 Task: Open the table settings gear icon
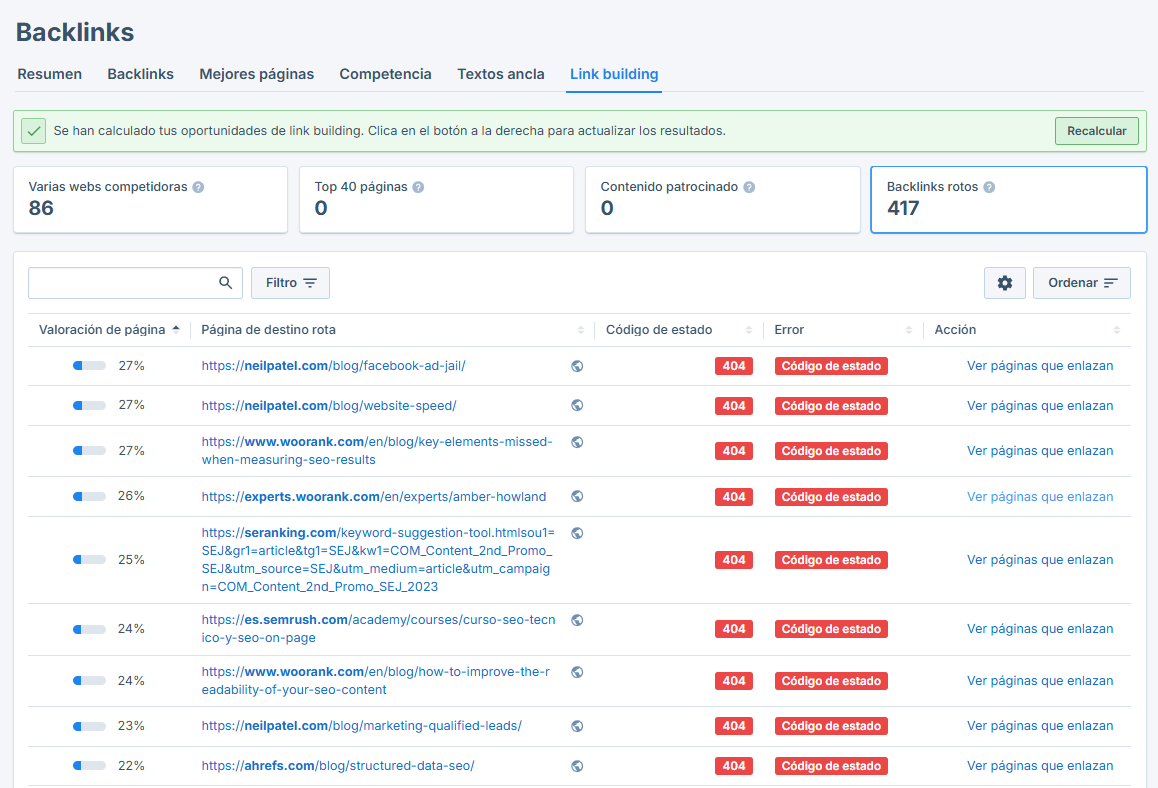pos(1004,283)
